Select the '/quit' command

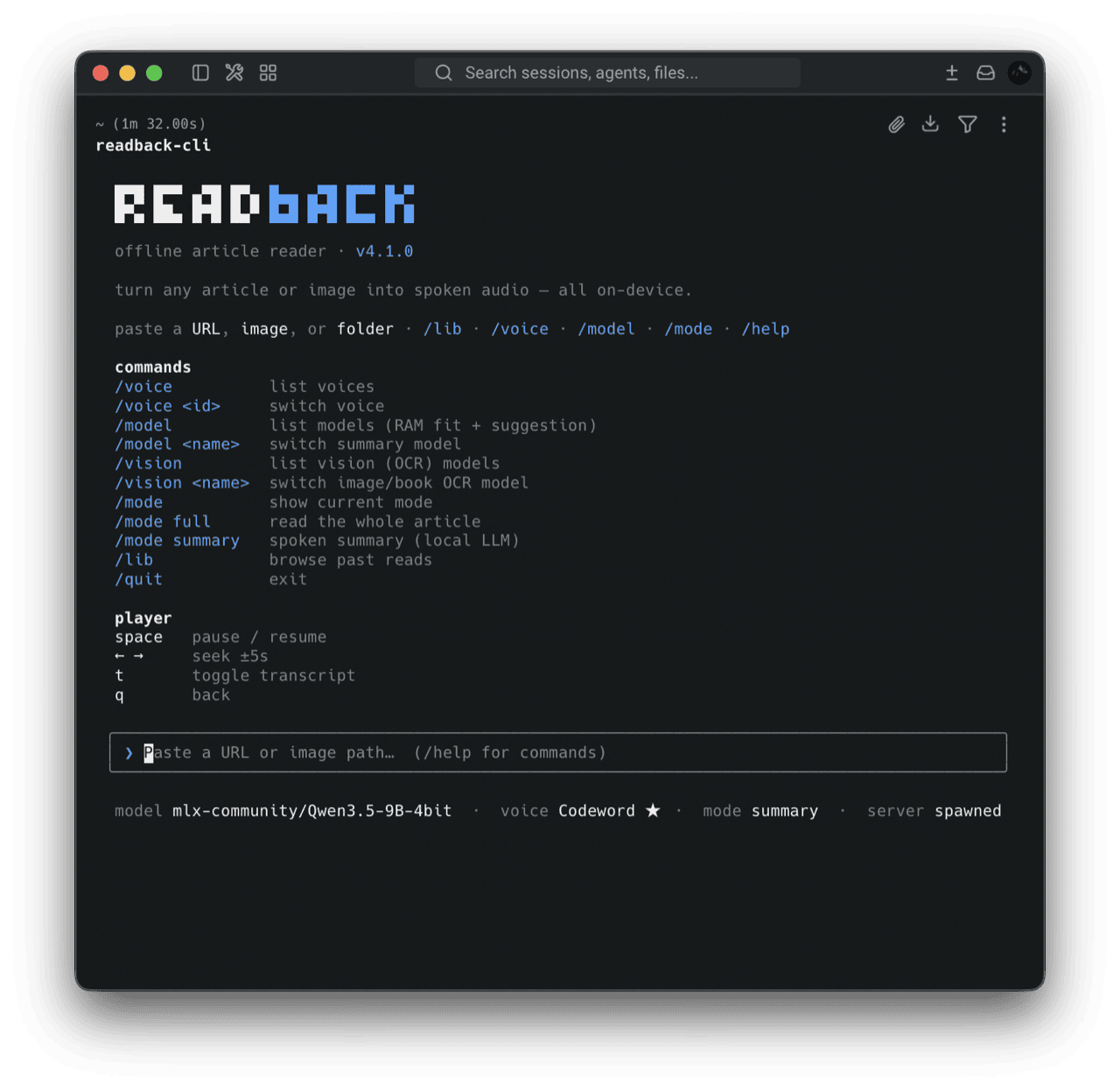click(x=139, y=579)
